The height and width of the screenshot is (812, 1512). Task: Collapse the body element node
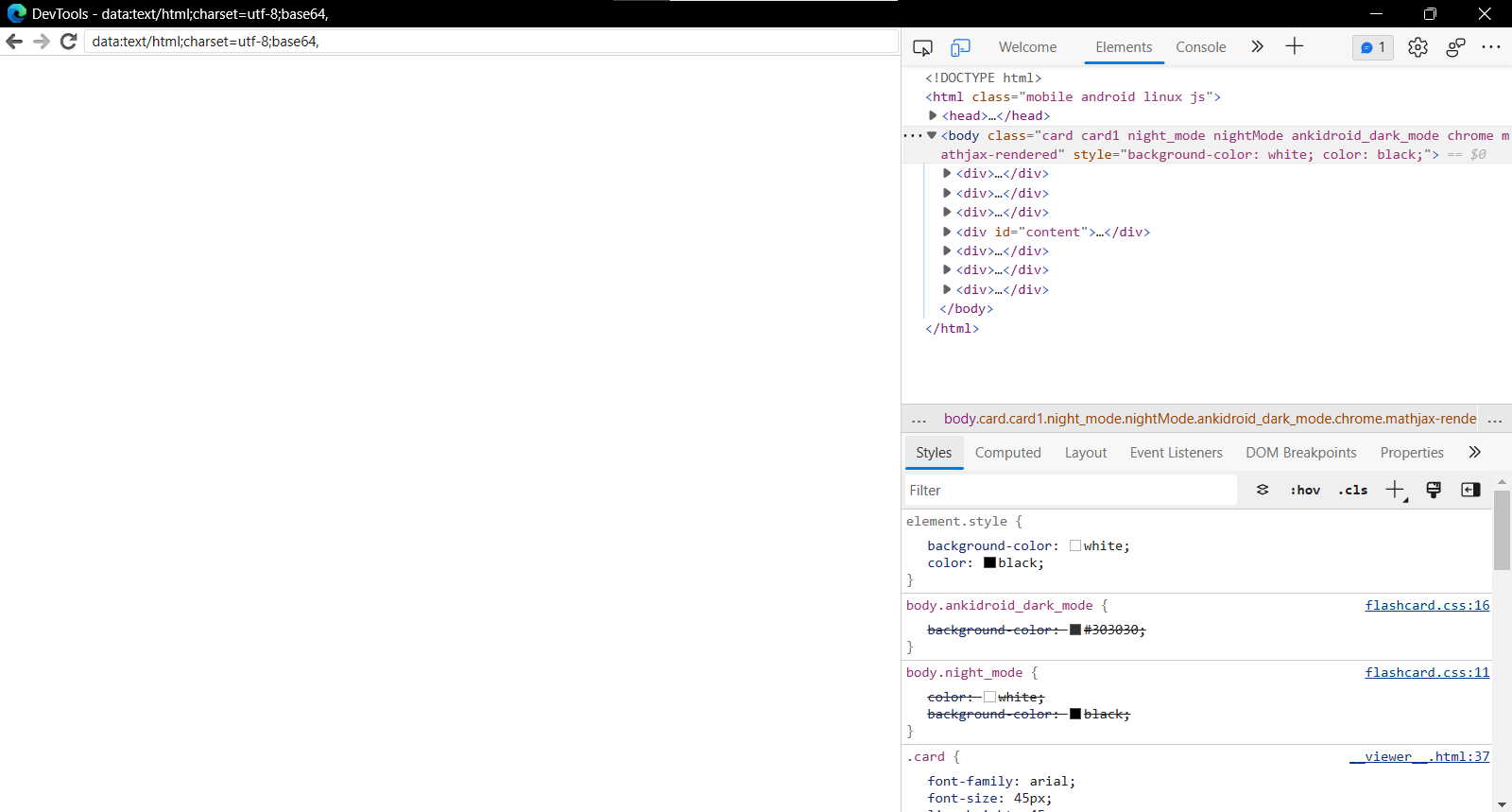point(932,135)
